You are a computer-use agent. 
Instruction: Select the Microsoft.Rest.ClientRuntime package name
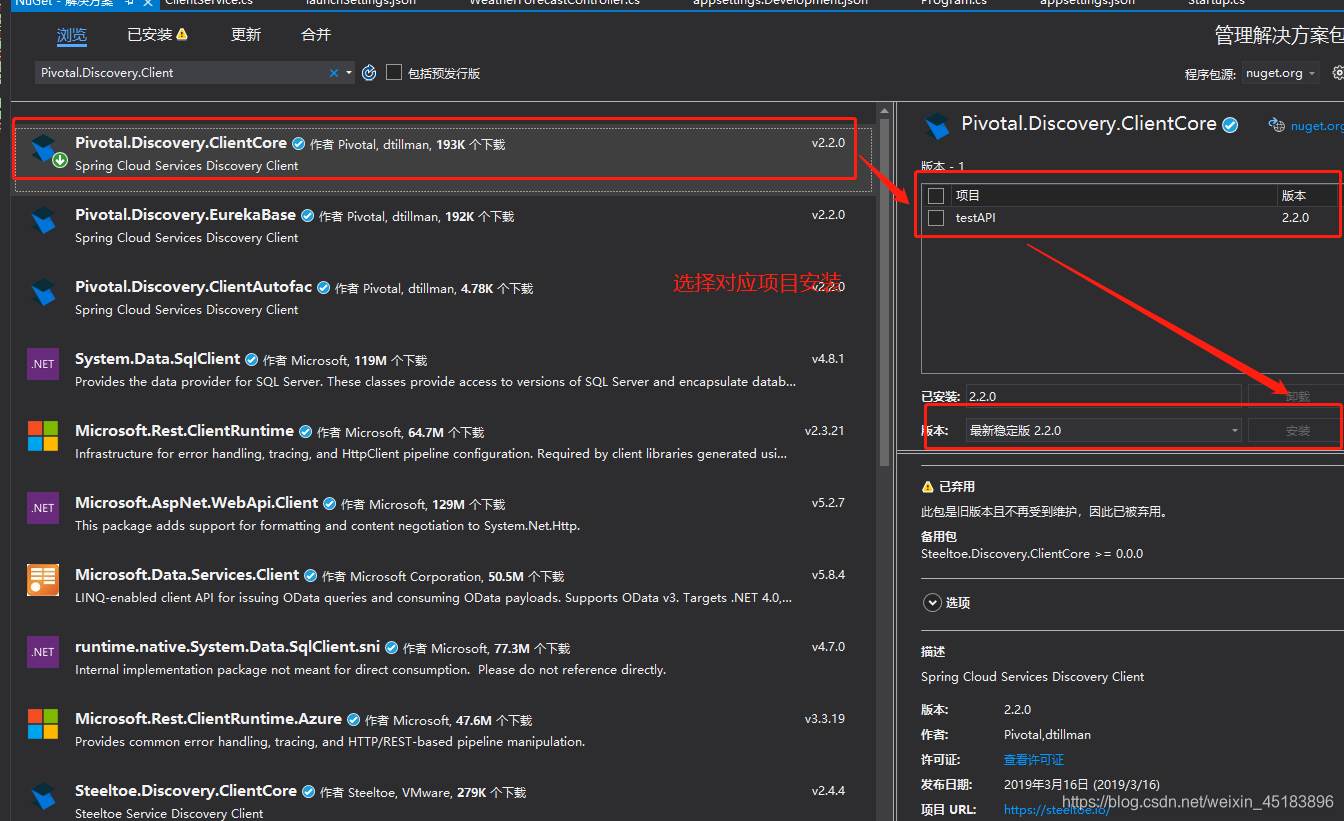tap(184, 431)
